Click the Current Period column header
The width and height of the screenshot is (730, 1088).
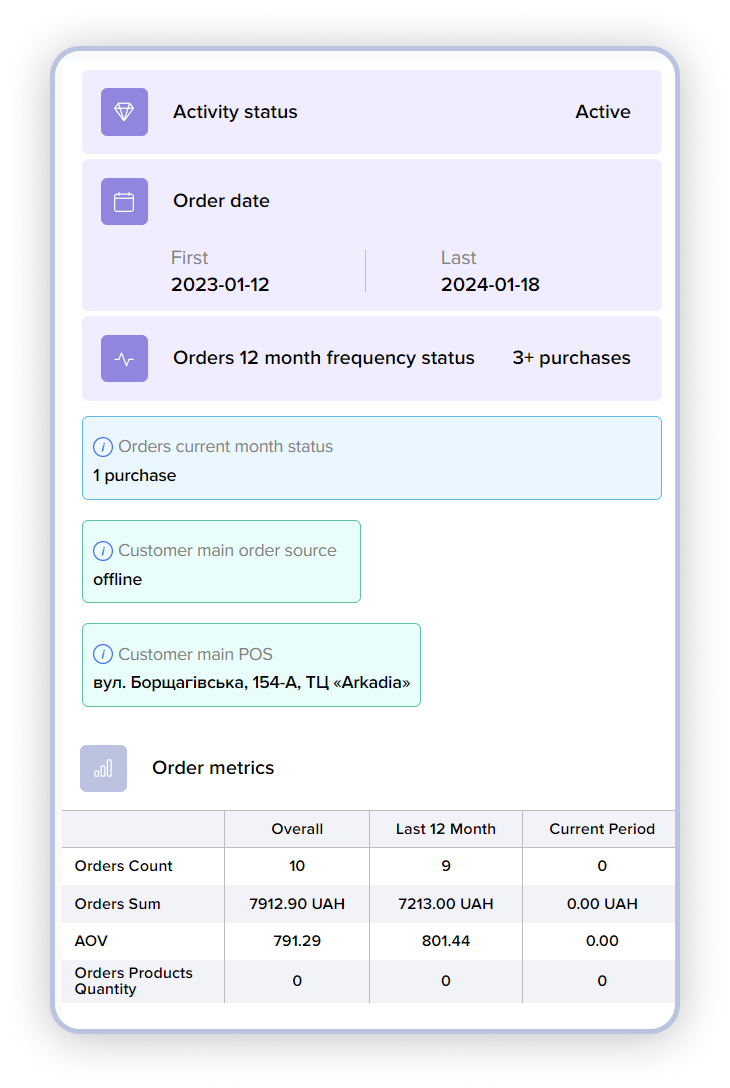pos(602,829)
